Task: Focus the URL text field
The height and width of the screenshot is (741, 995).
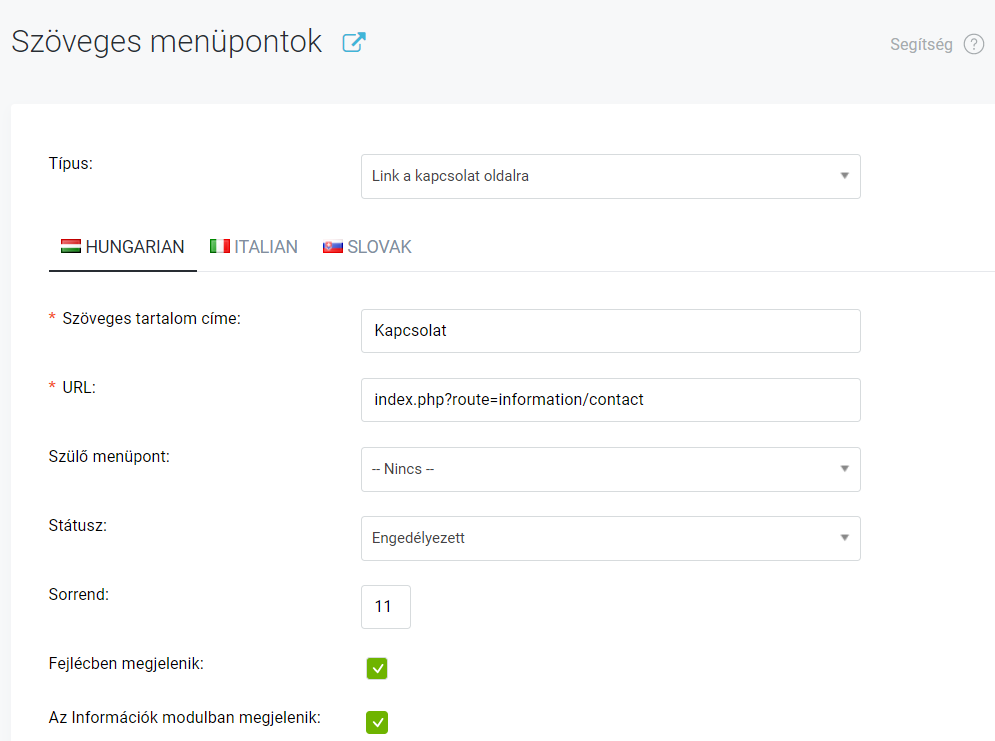Action: tap(610, 399)
